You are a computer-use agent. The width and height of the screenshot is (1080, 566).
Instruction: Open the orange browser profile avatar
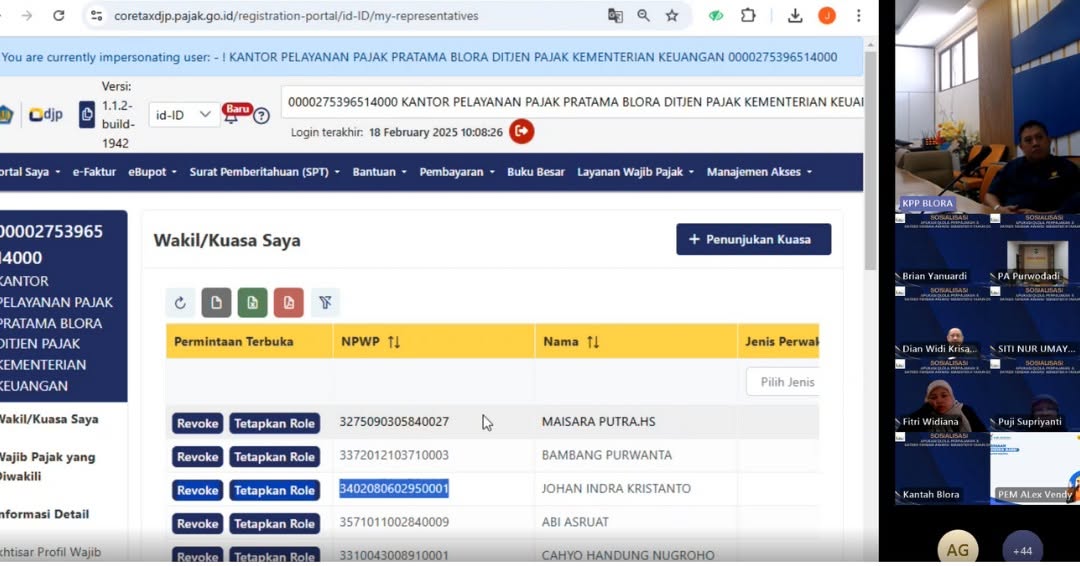point(827,15)
